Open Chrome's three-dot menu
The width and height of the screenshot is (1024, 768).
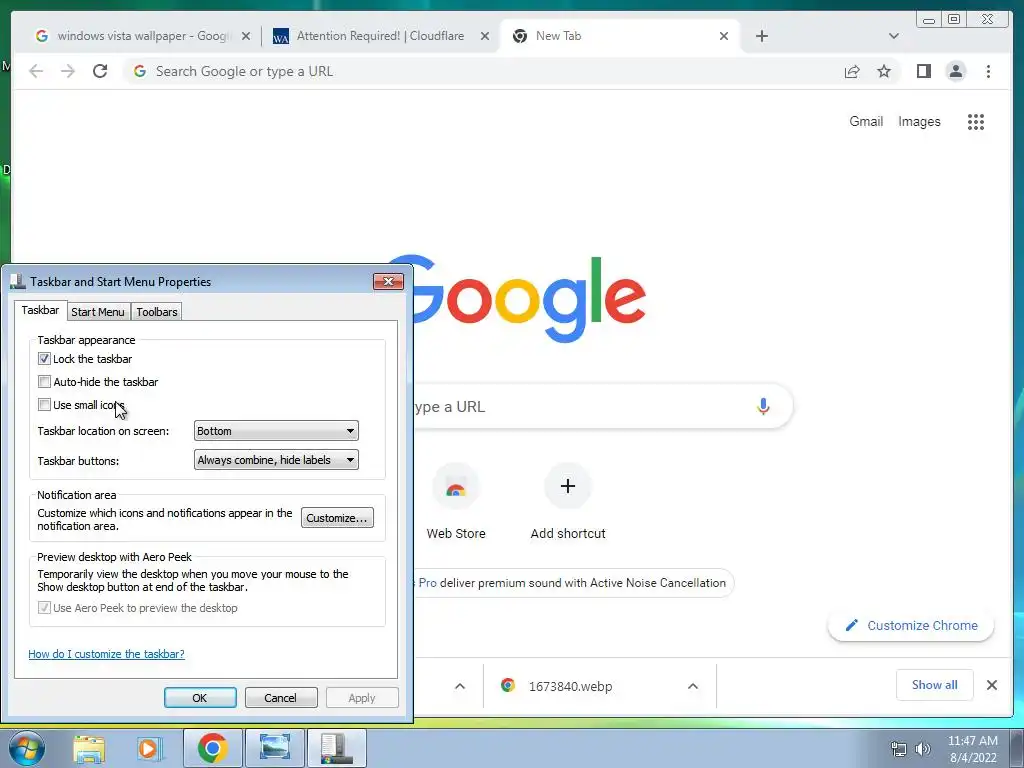pos(988,71)
